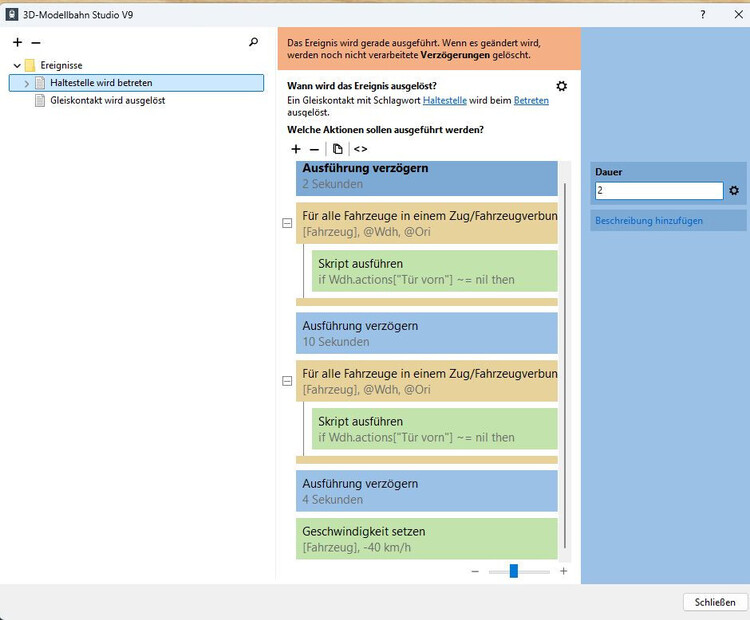This screenshot has height=620, width=750.
Task: Follow the Haltestelle keyword link
Action: [444, 100]
